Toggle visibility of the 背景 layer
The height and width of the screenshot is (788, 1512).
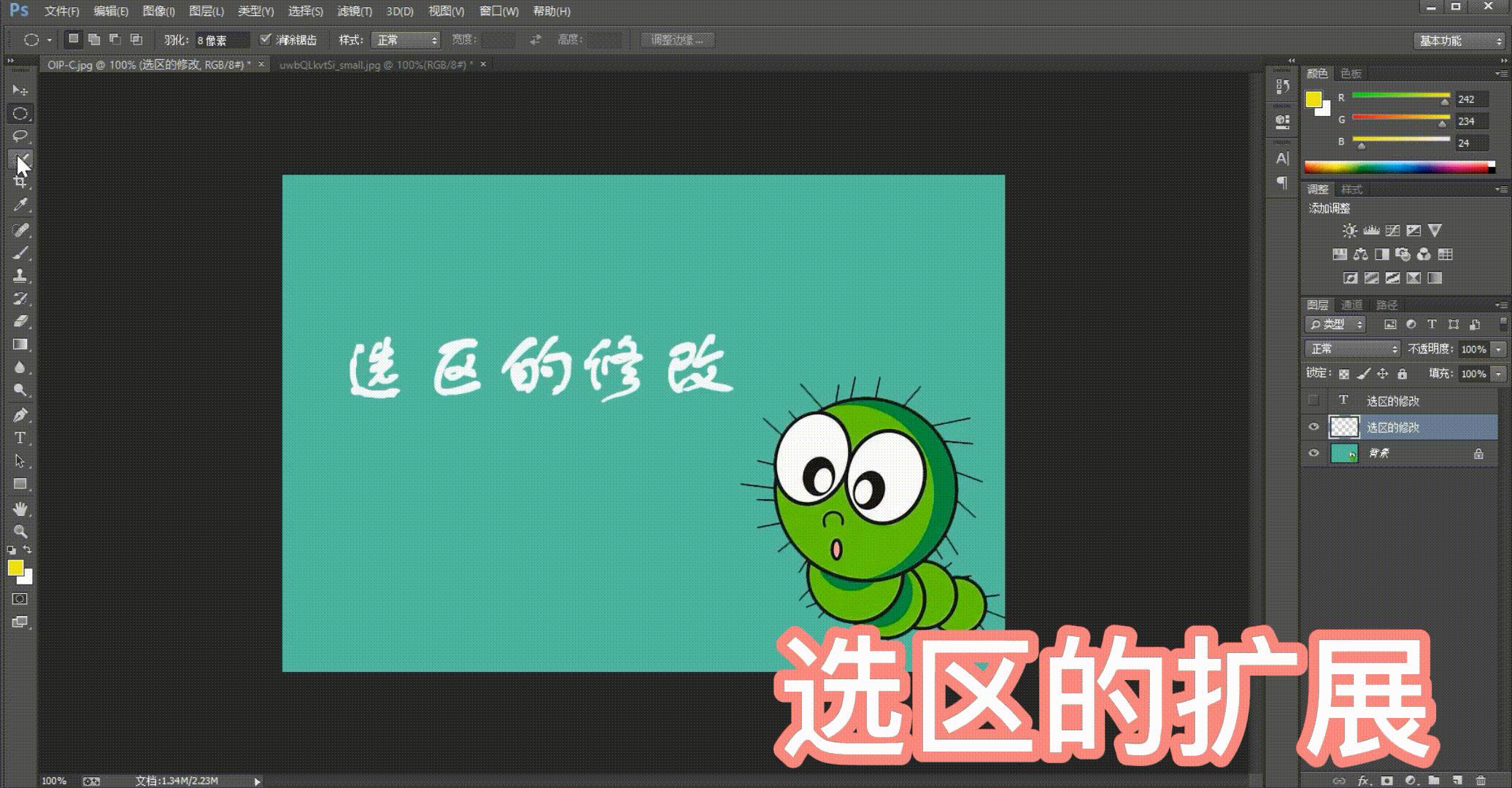tap(1314, 452)
